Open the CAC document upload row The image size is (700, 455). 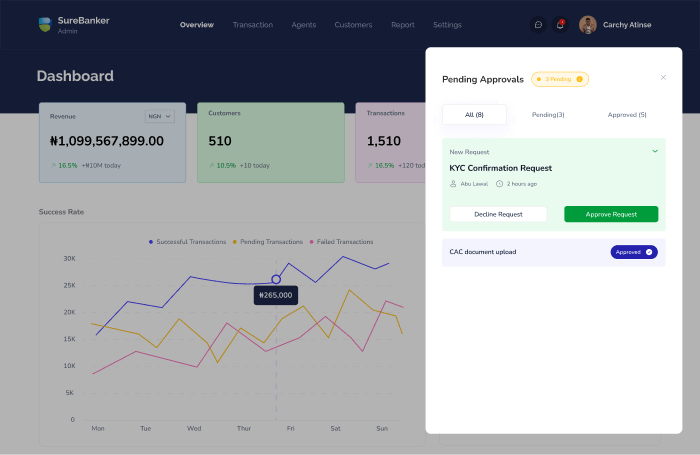click(x=554, y=252)
